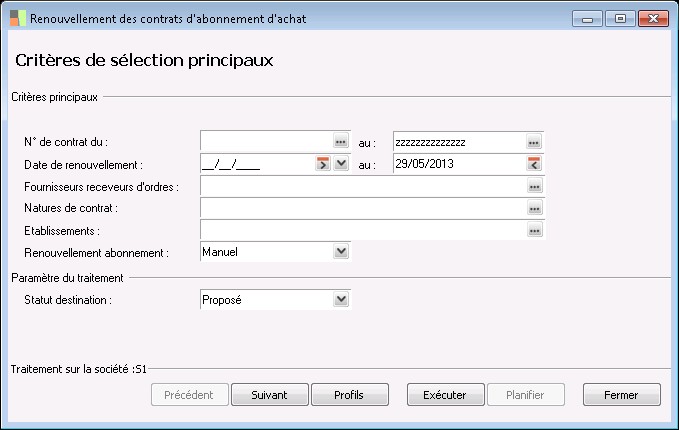679x430 pixels.
Task: Open lookup for ending contract number
Action: (534, 142)
